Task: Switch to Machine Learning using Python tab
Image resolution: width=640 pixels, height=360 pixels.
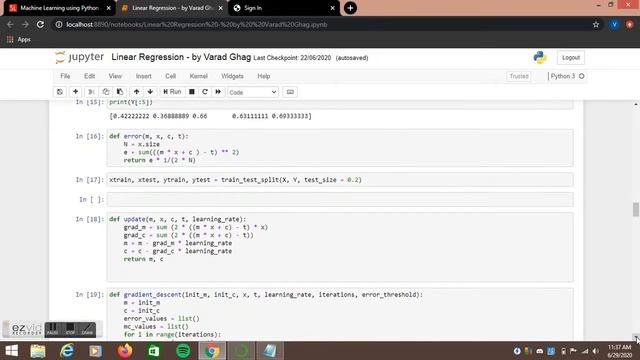Action: (x=60, y=8)
